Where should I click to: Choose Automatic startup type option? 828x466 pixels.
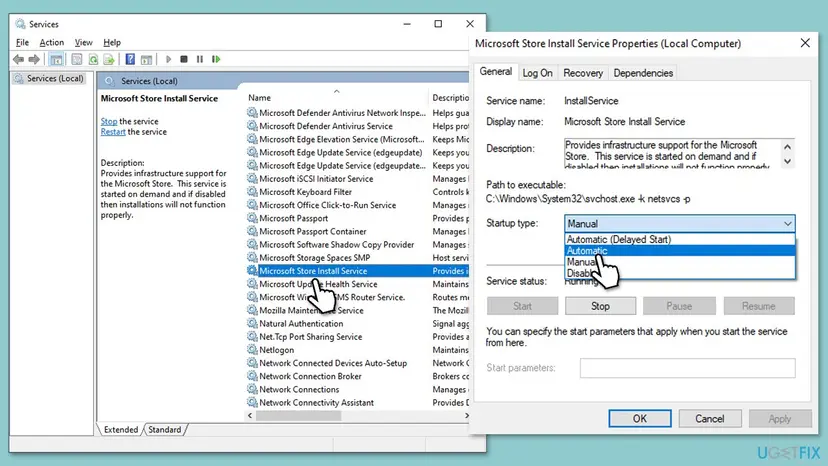tap(679, 250)
